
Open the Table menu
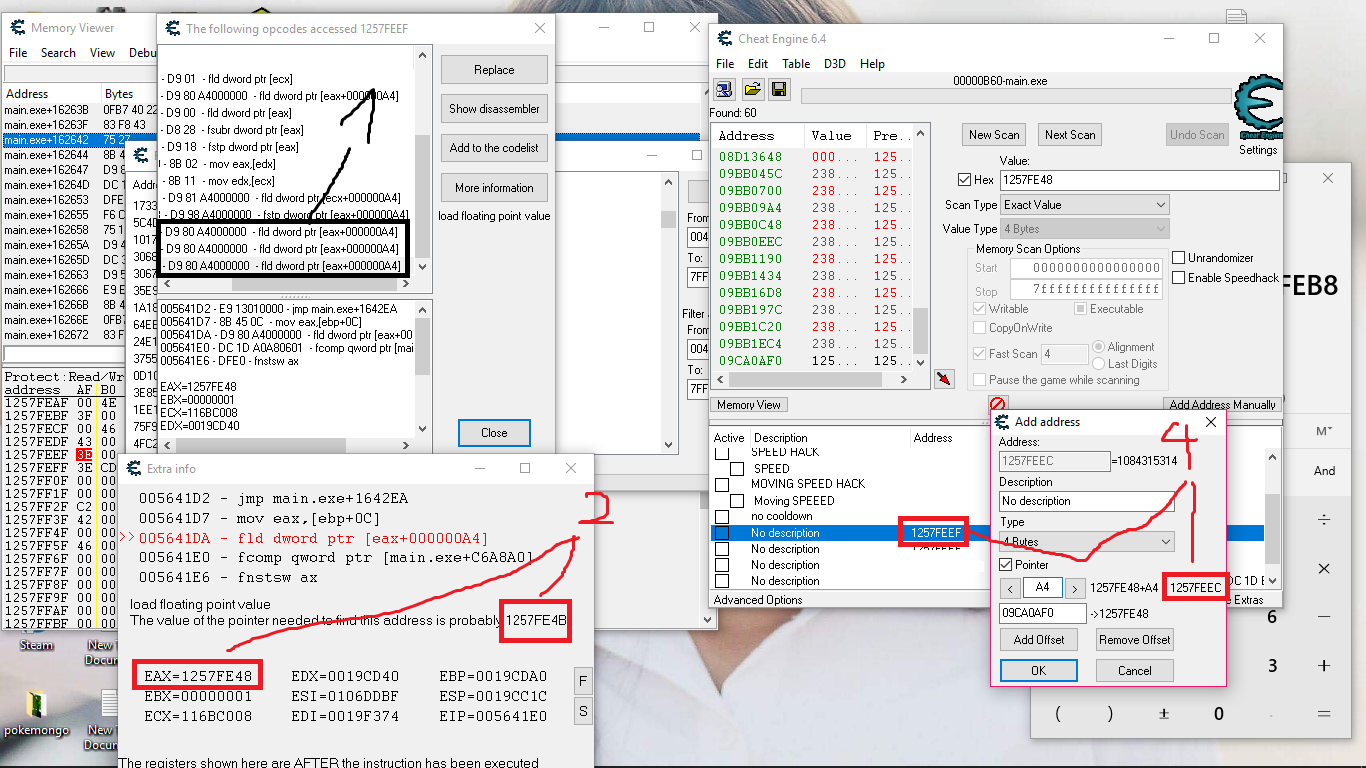tap(796, 64)
